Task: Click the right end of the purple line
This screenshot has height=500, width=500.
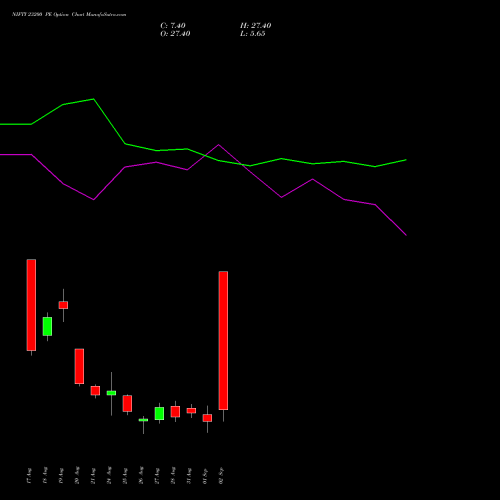Action: tap(406, 235)
